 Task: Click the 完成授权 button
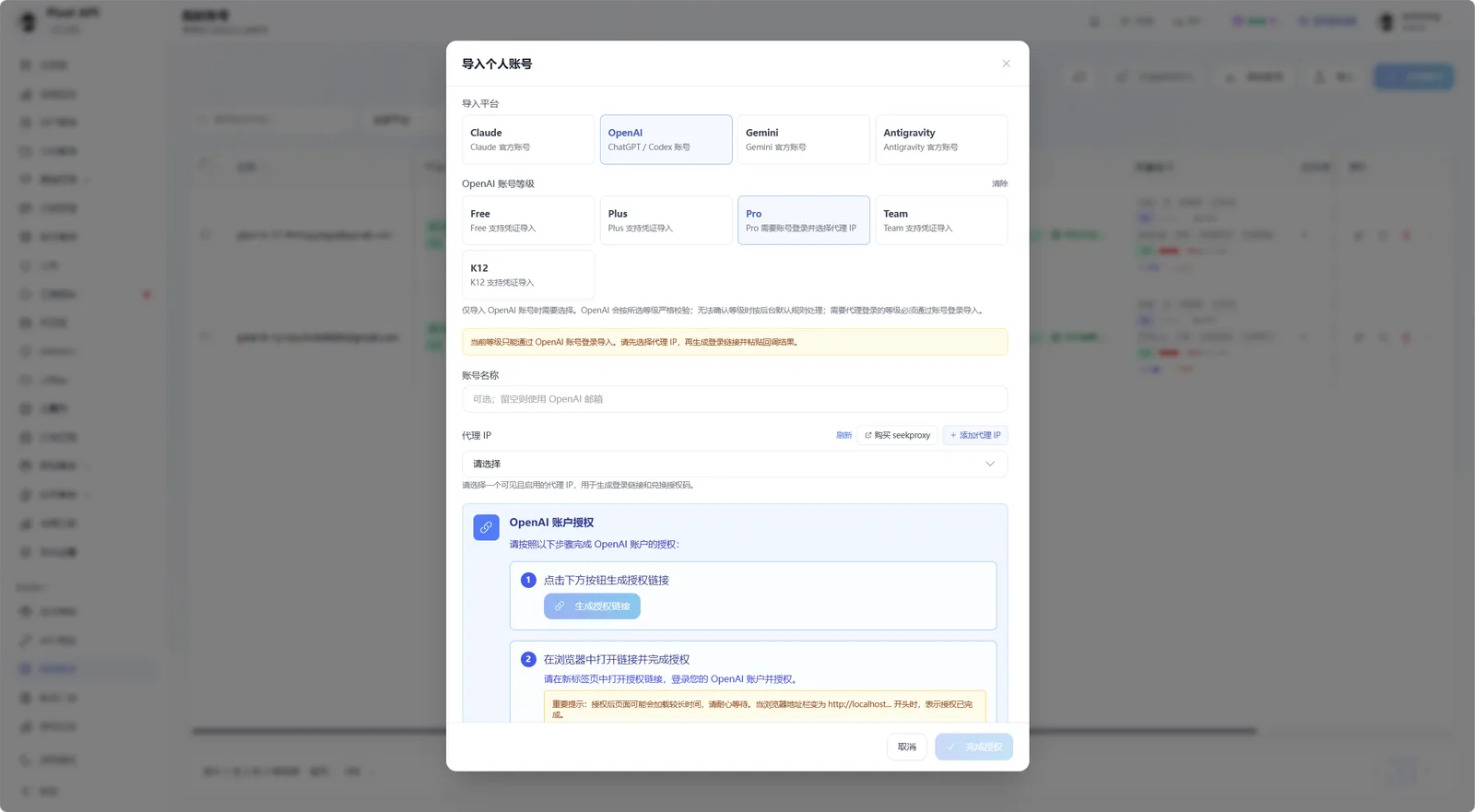973,747
